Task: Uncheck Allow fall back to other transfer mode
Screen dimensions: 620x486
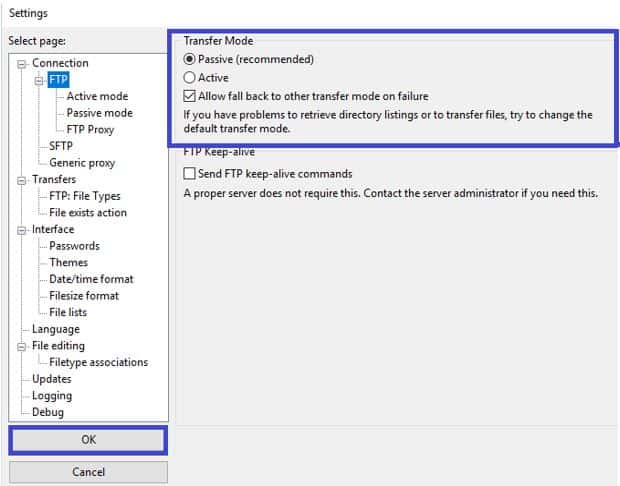Action: (x=189, y=96)
